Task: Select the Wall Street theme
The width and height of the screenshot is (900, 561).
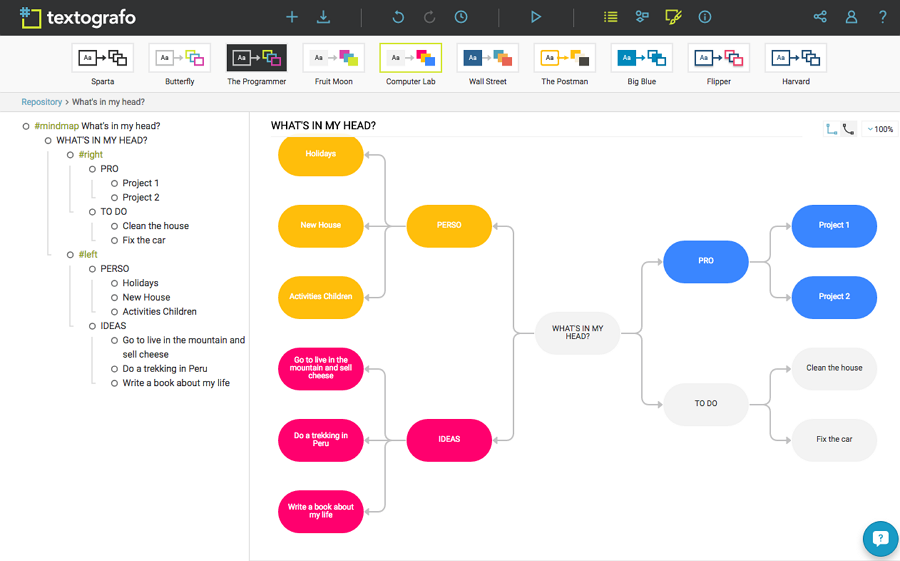Action: [487, 58]
